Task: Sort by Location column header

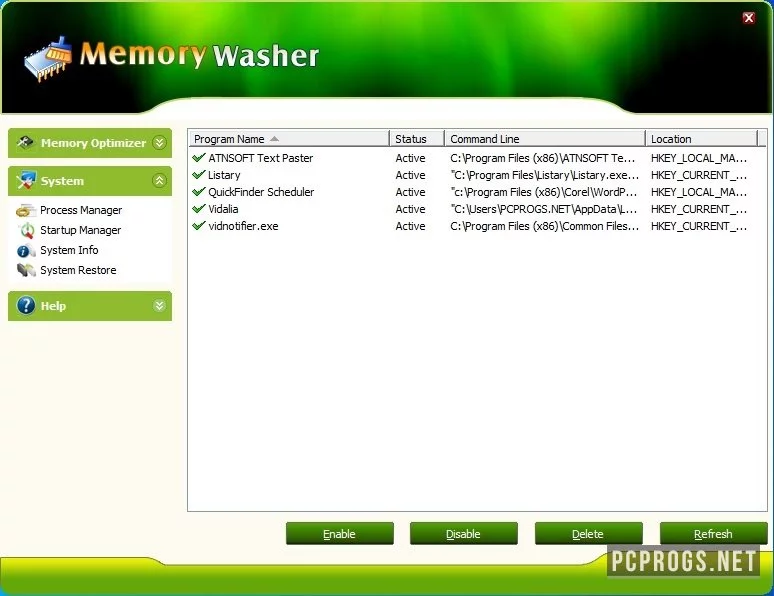Action: (x=701, y=139)
